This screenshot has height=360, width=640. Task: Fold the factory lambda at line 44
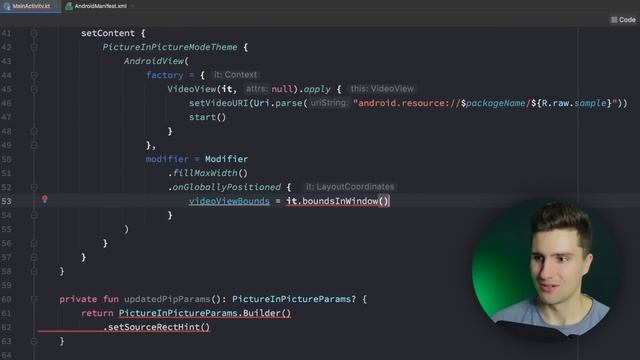point(34,75)
